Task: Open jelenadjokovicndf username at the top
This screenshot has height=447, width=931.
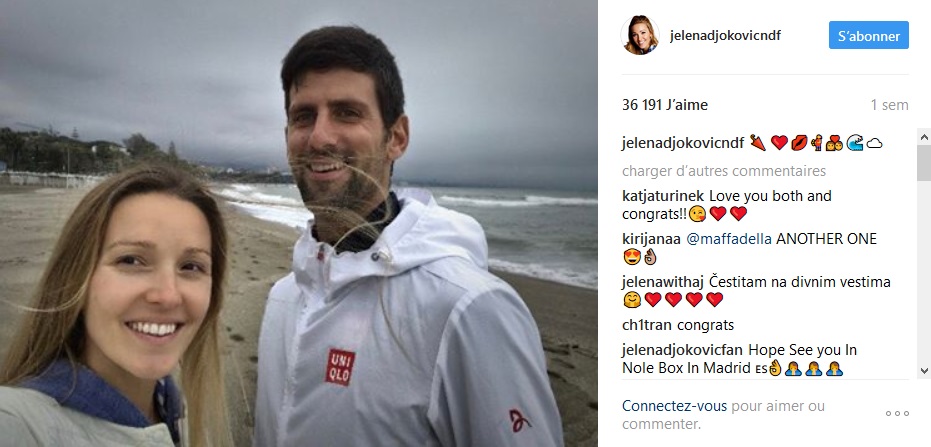Action: pyautogui.click(x=725, y=36)
